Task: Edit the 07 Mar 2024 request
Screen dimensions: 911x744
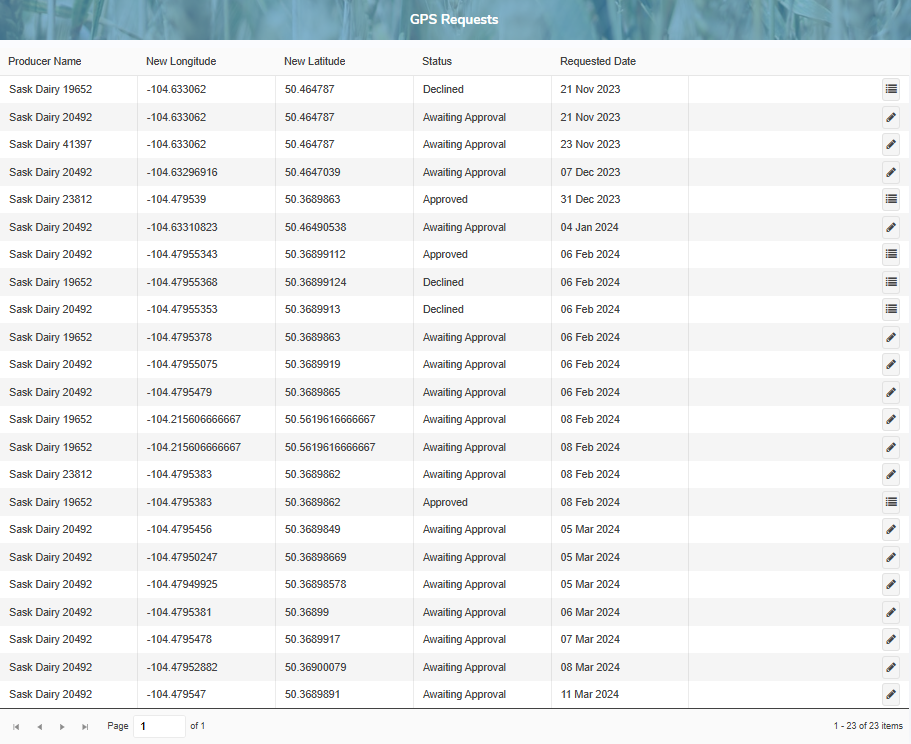Action: pos(891,639)
